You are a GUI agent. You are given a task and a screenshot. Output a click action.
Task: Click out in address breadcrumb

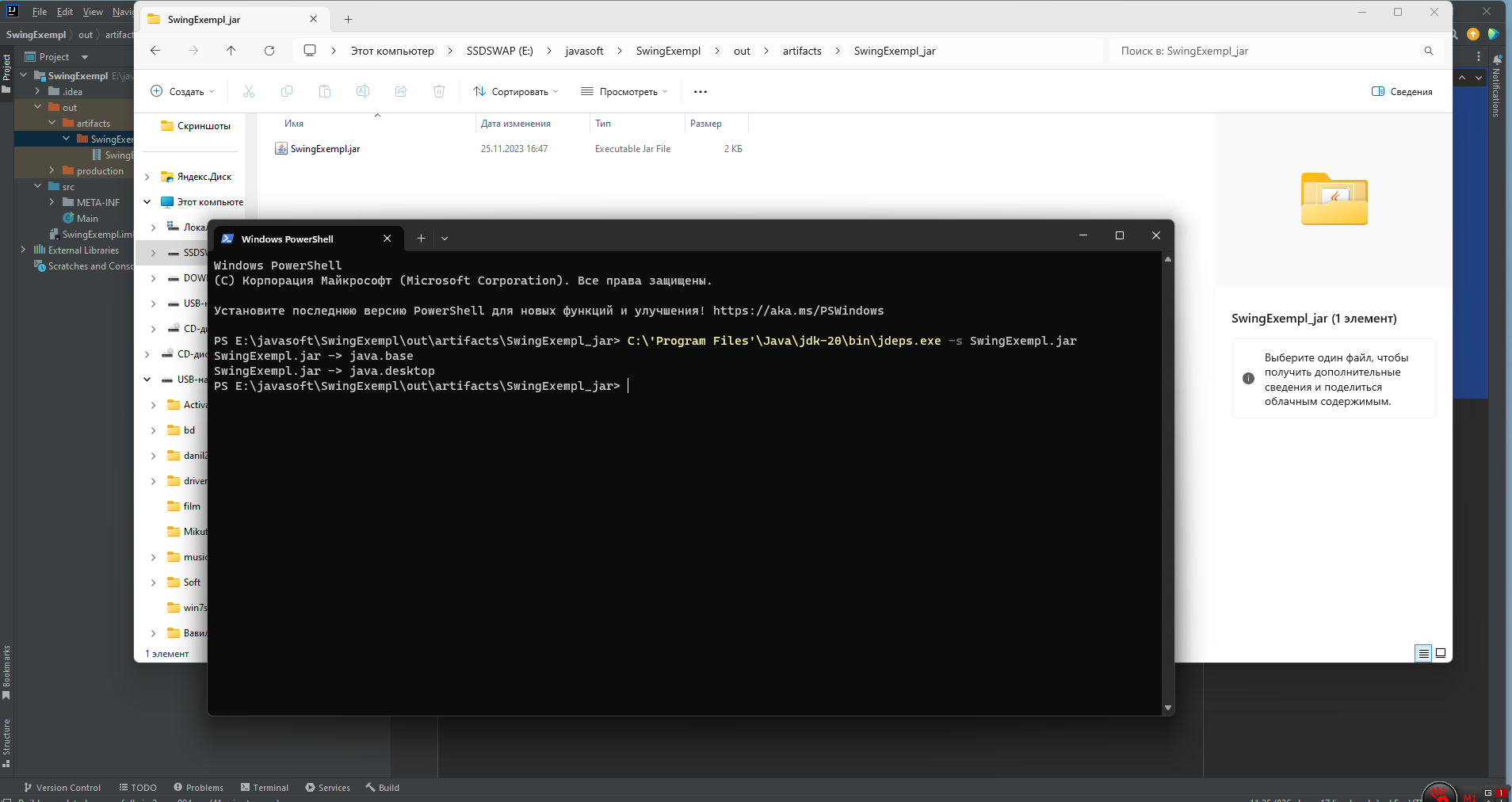(742, 51)
